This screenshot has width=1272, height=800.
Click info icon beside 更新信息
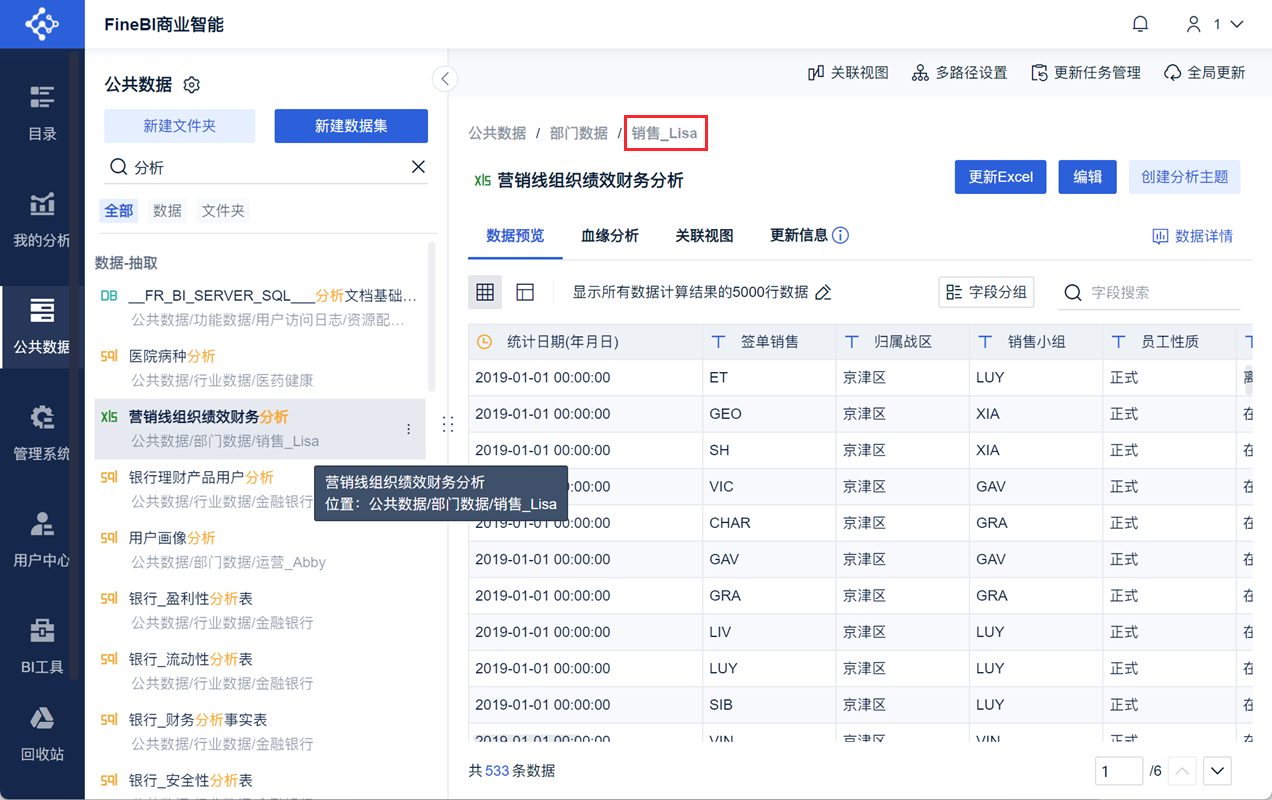pos(841,236)
